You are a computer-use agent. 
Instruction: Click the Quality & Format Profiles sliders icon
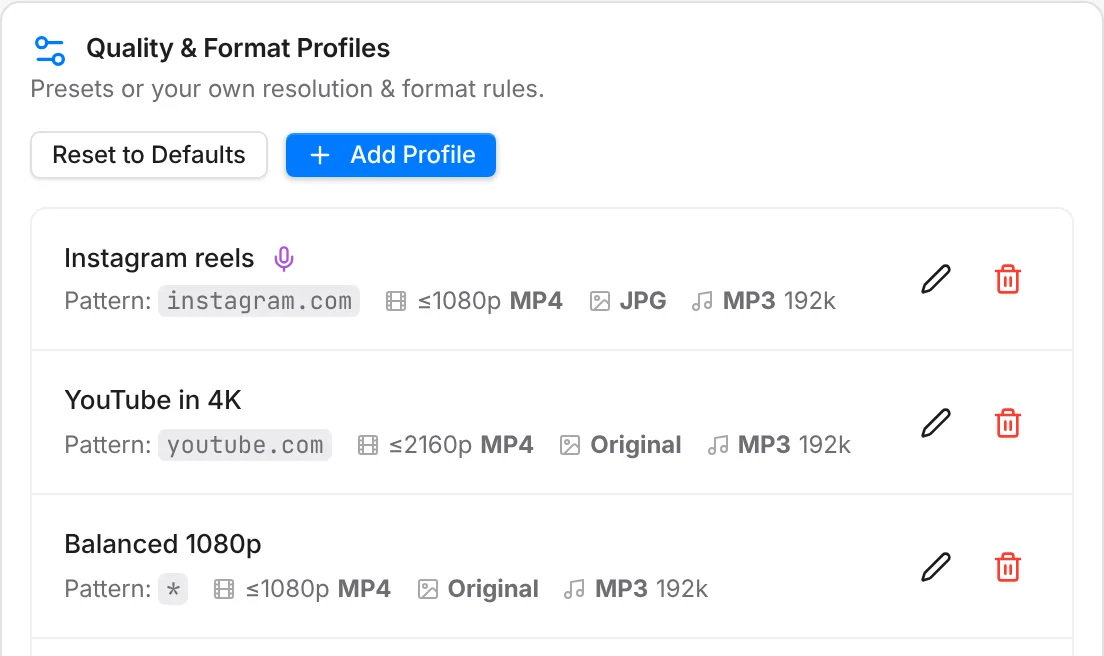49,50
